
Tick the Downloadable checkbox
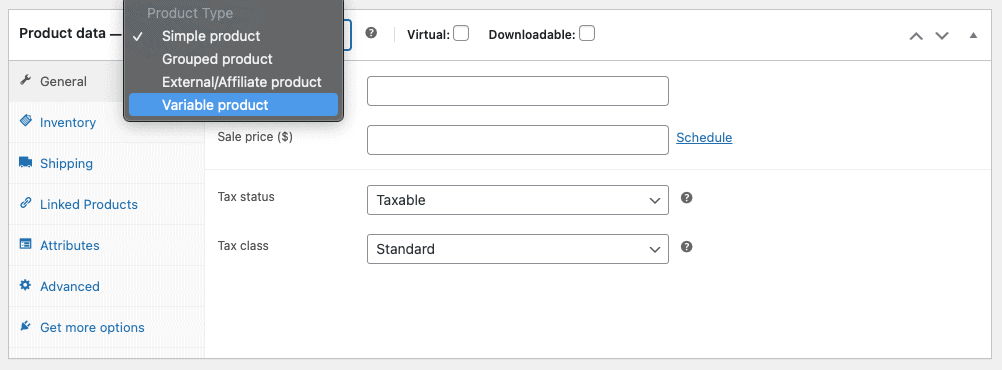(x=587, y=33)
